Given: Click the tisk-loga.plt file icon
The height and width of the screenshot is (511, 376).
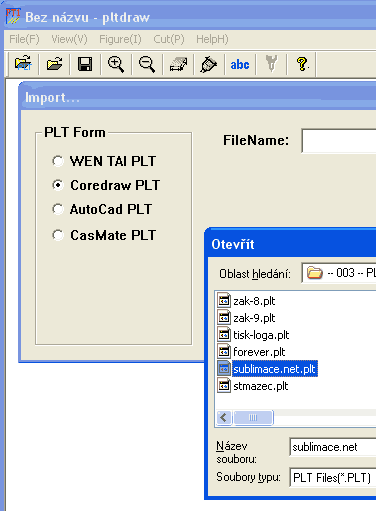Looking at the screenshot, I should point(224,334).
